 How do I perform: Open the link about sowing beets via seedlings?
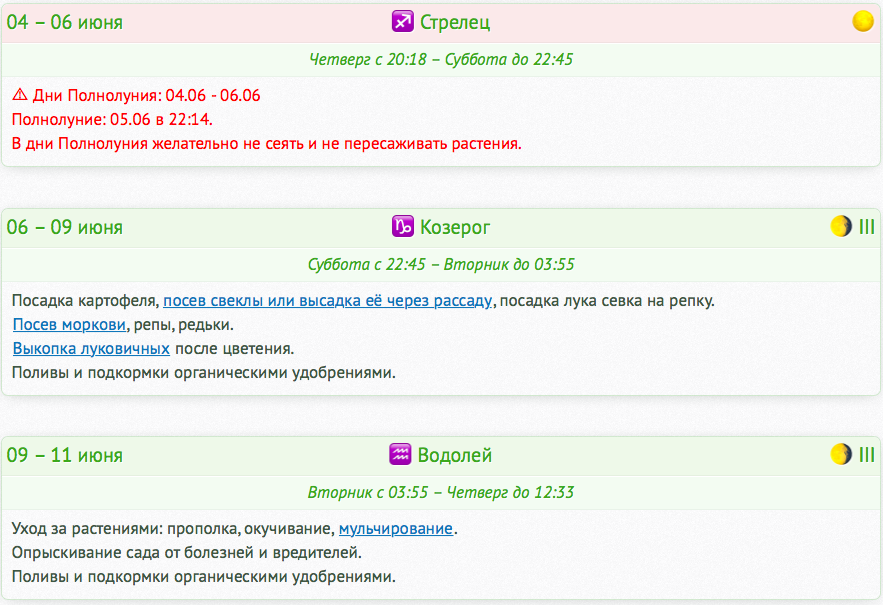328,301
